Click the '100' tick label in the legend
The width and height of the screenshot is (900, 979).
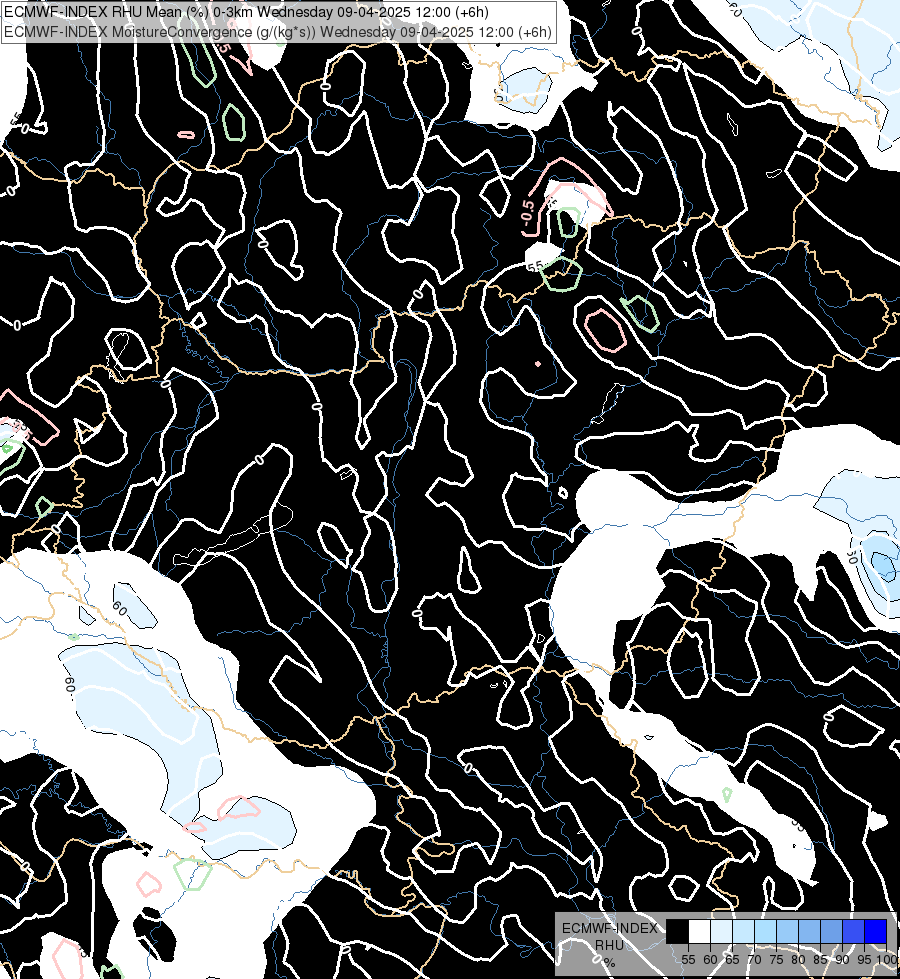pos(886,960)
